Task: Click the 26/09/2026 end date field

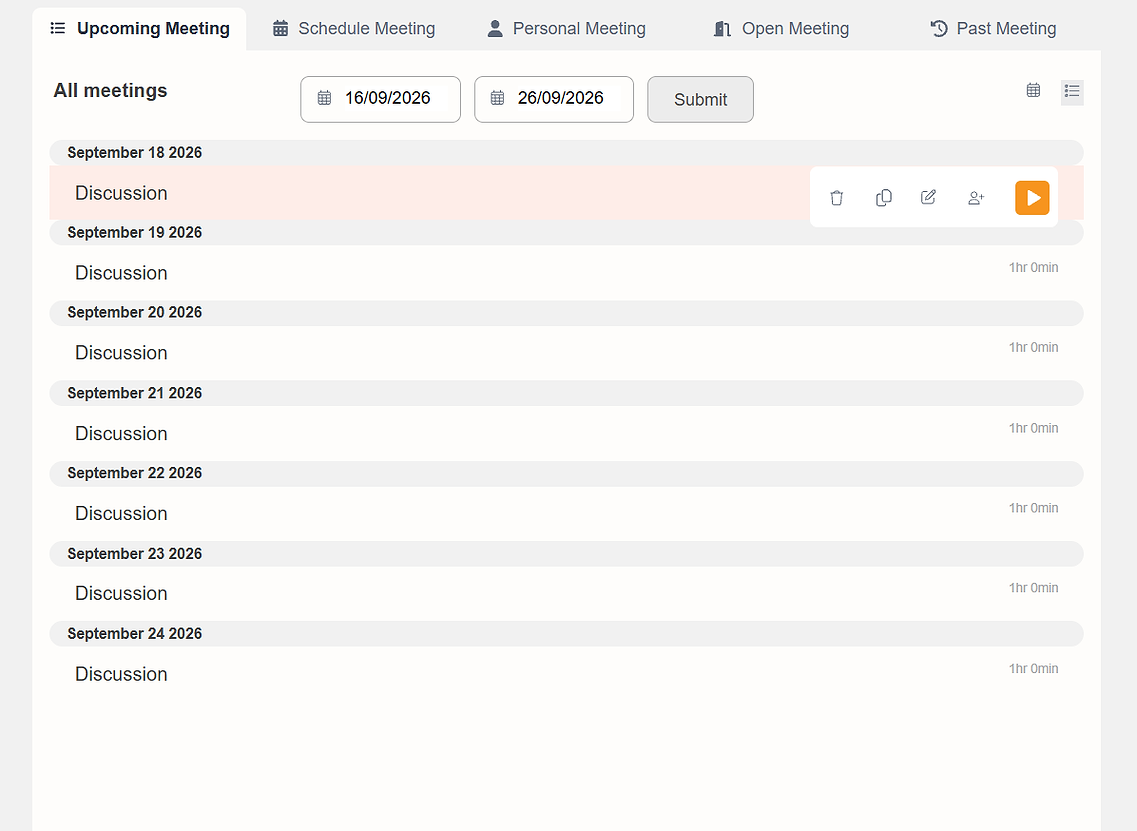Action: 554,99
